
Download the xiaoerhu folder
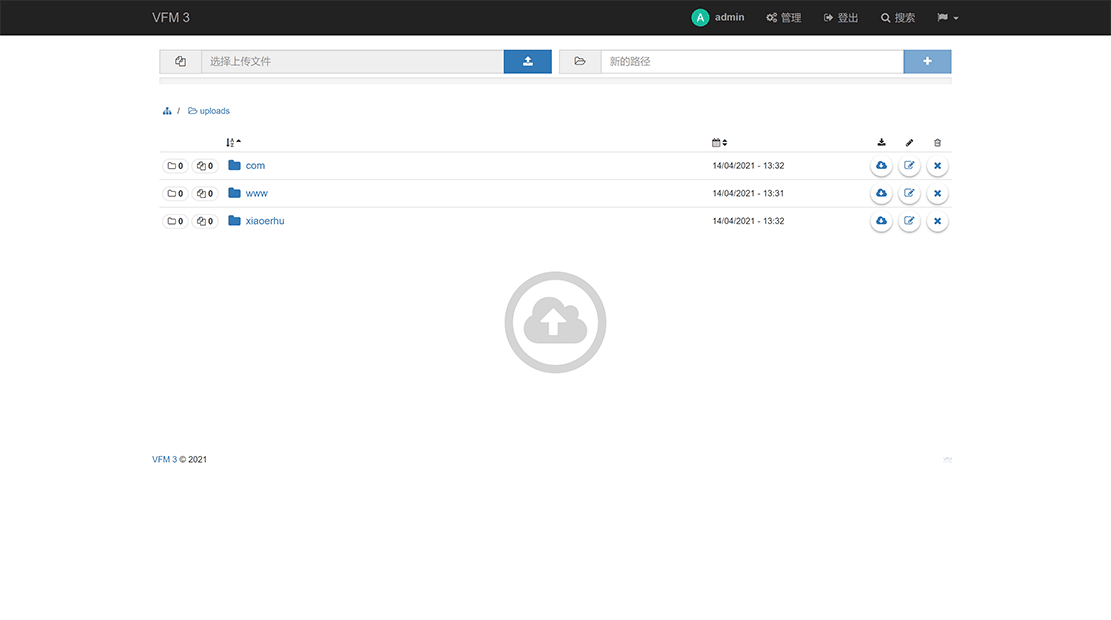click(x=881, y=221)
